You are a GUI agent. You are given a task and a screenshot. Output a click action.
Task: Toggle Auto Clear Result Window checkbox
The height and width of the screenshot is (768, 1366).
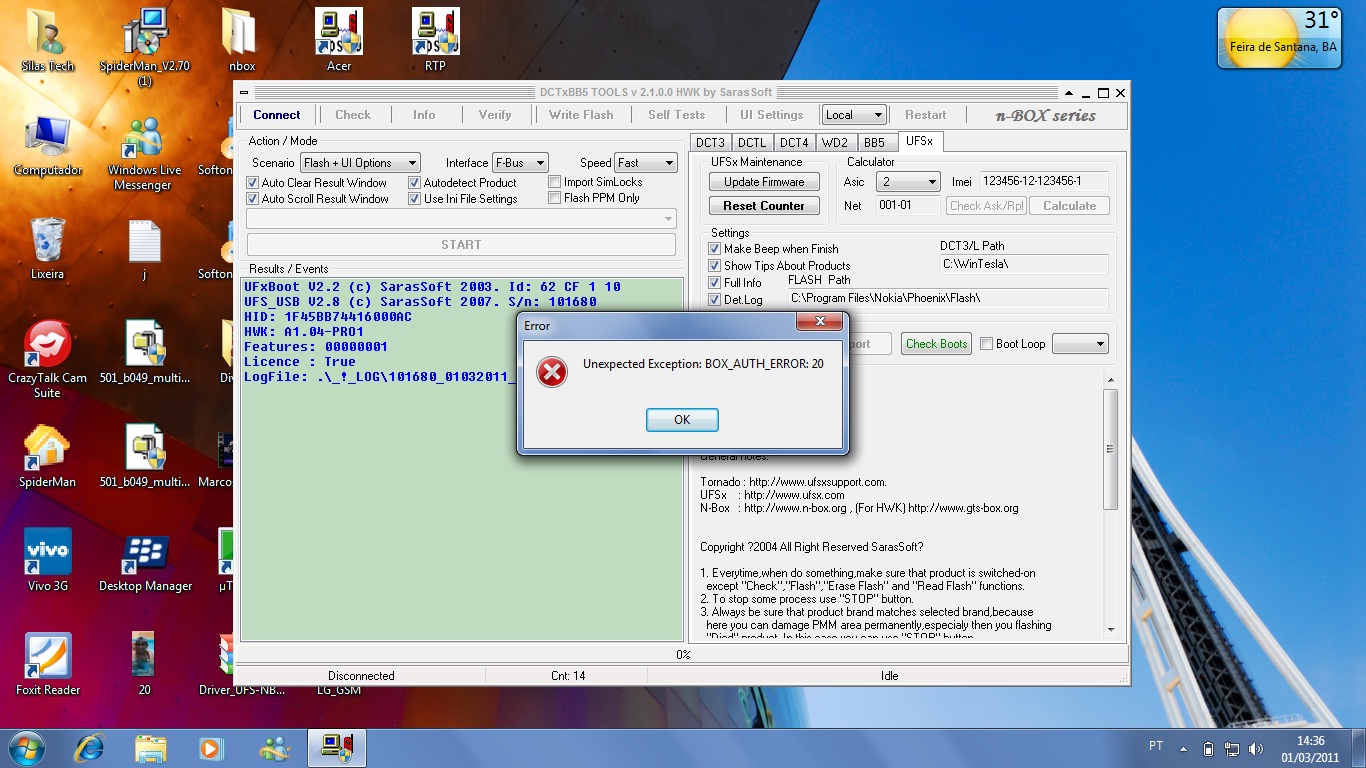tap(253, 183)
